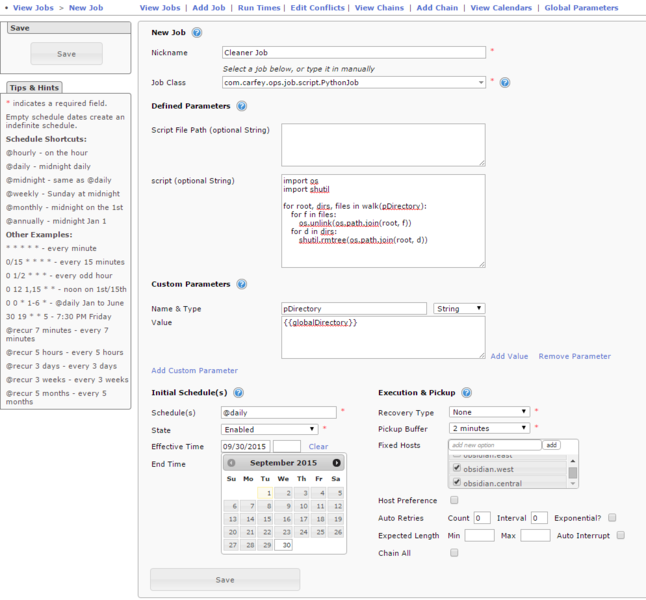Click Auto Retries Interval field

tap(539, 518)
